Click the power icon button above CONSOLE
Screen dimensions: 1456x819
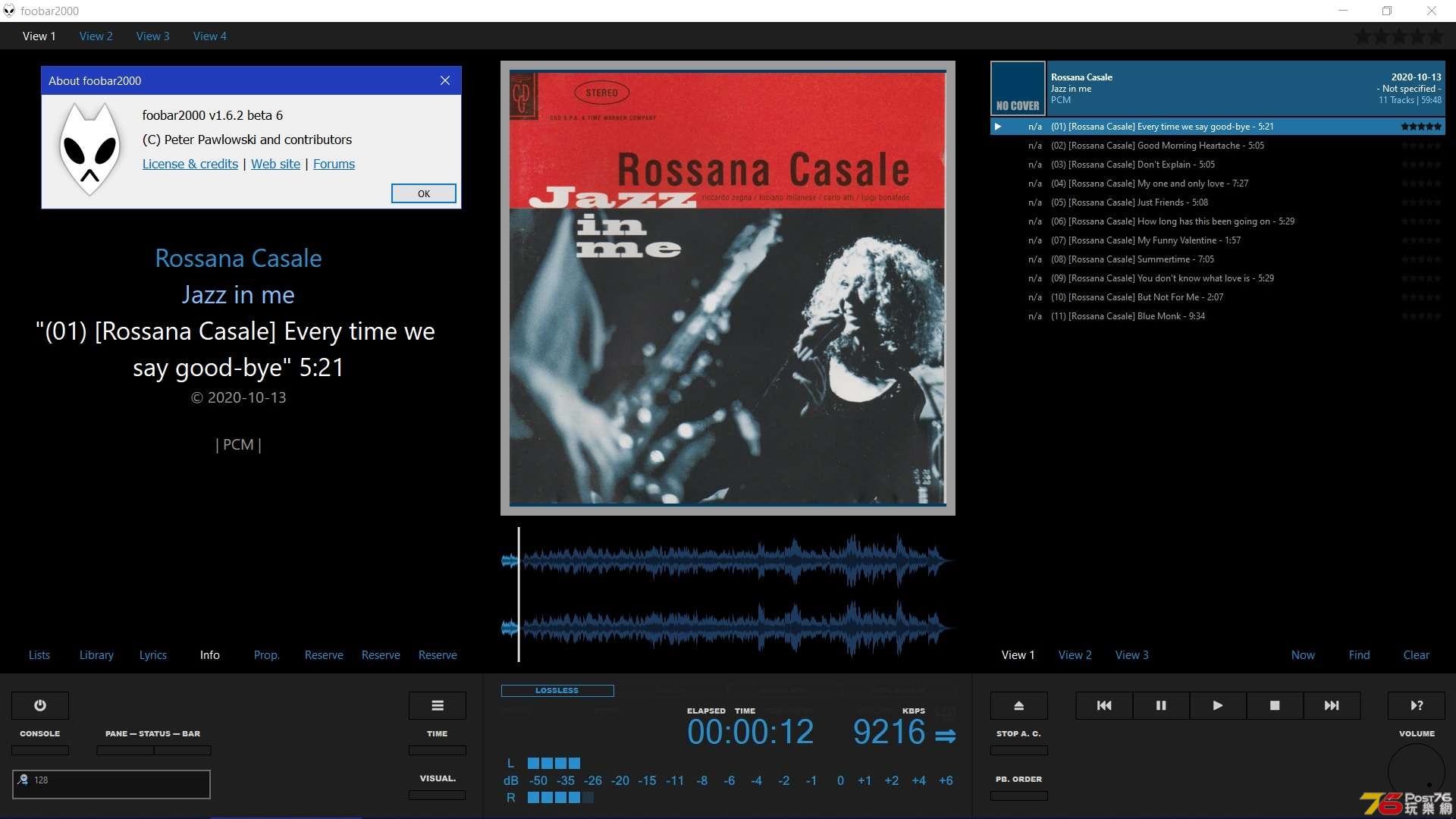[40, 705]
